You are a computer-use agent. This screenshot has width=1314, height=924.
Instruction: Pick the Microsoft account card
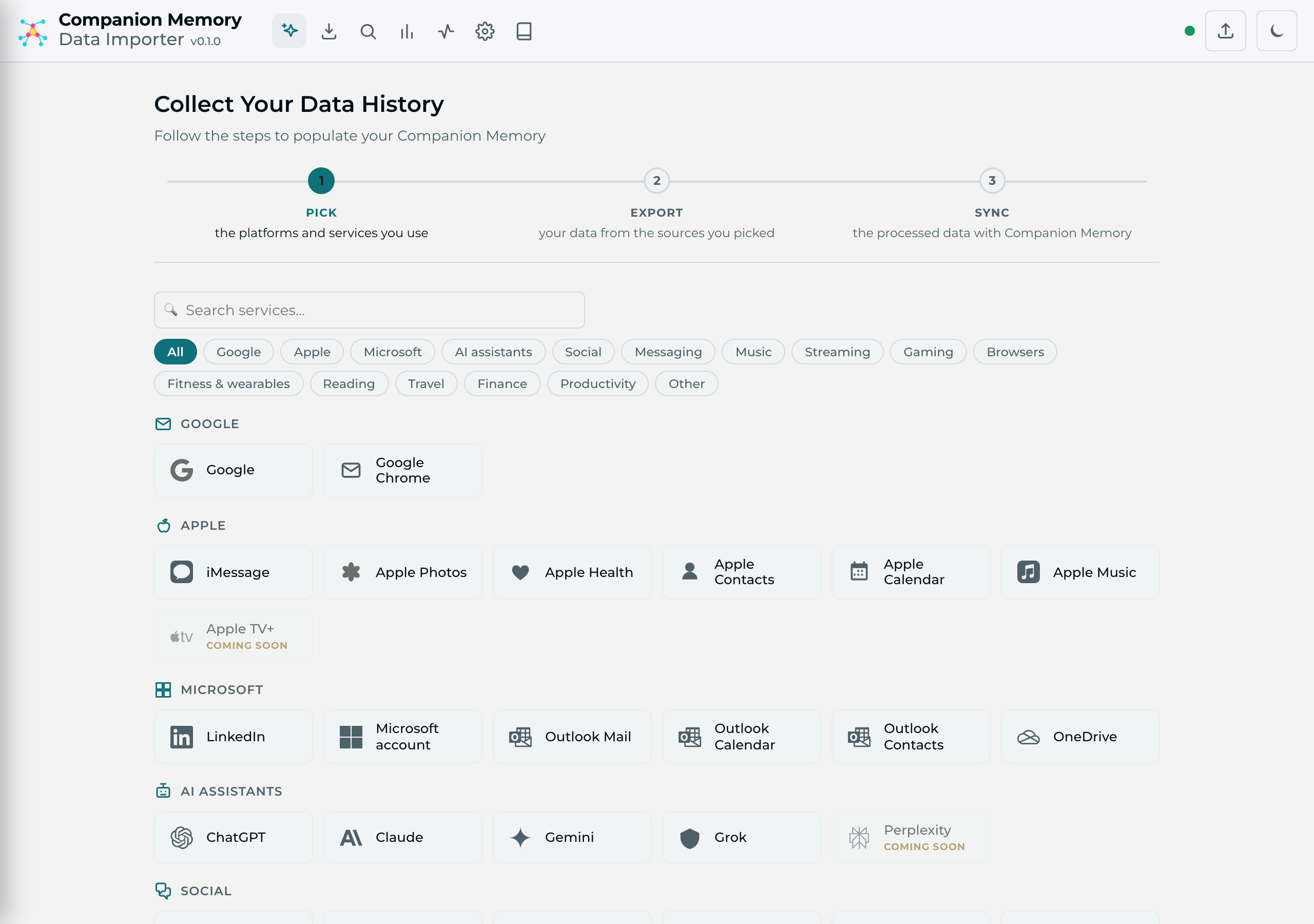pyautogui.click(x=403, y=736)
